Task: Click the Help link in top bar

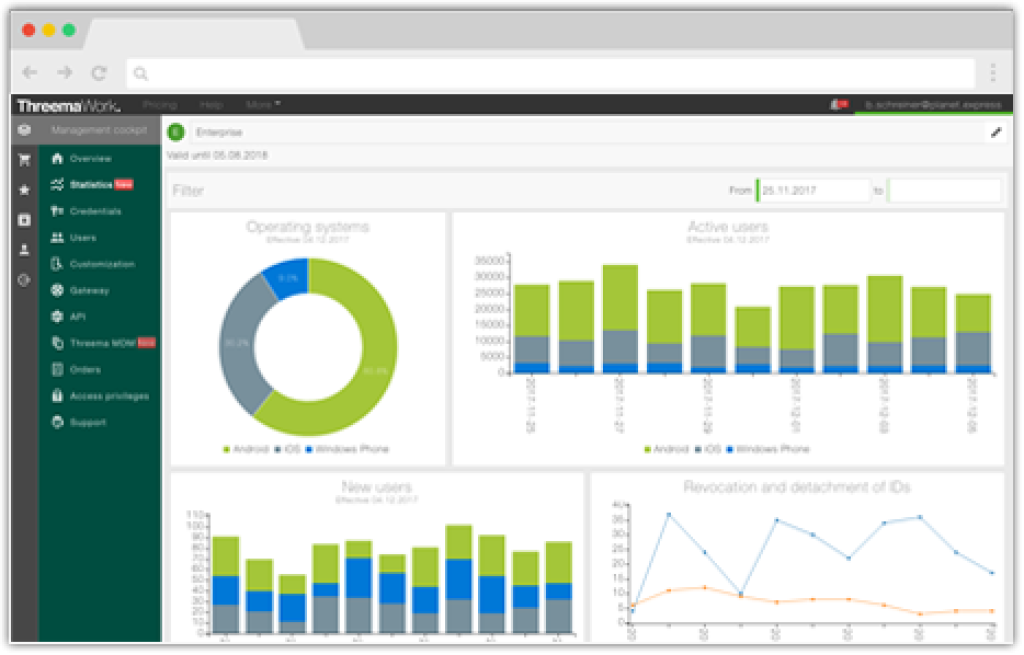Action: 211,105
